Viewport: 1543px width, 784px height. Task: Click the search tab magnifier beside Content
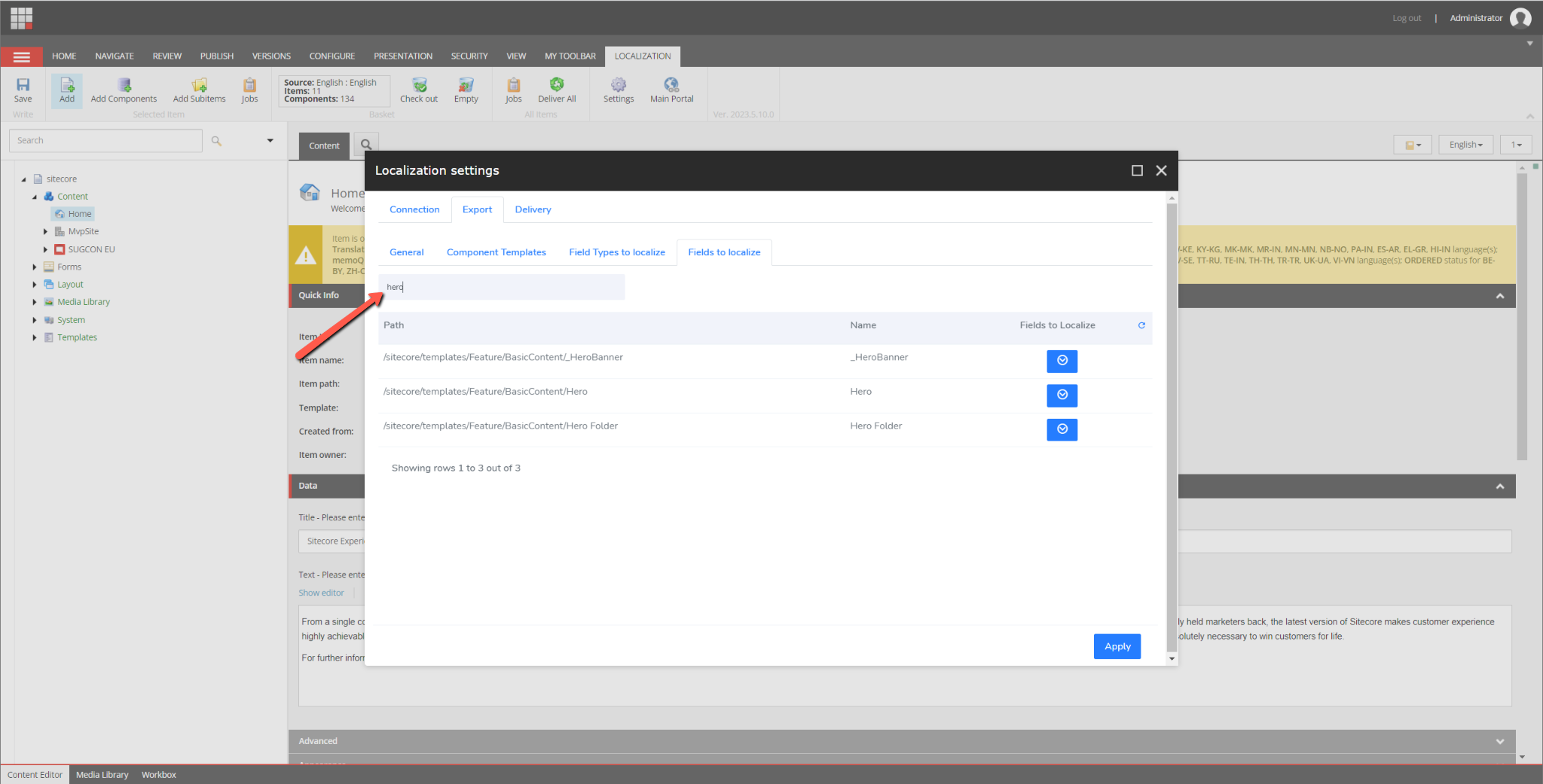click(x=366, y=145)
